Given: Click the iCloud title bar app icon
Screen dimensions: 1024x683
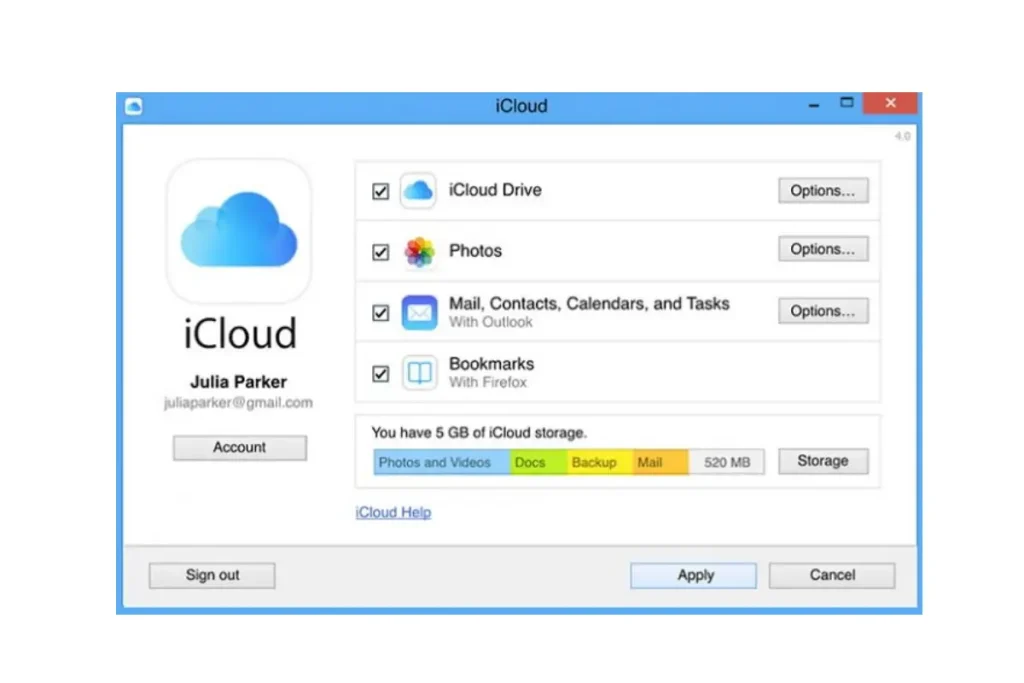Looking at the screenshot, I should click(x=134, y=106).
